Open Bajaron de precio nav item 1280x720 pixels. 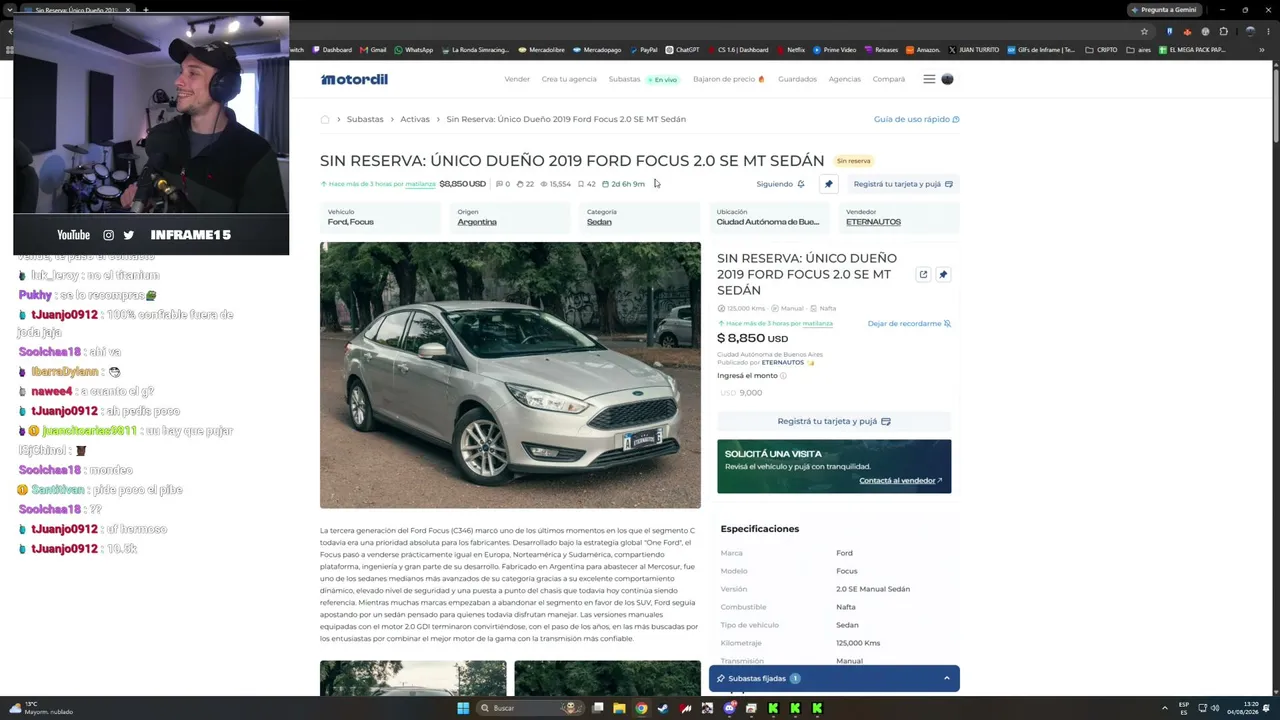(x=728, y=79)
